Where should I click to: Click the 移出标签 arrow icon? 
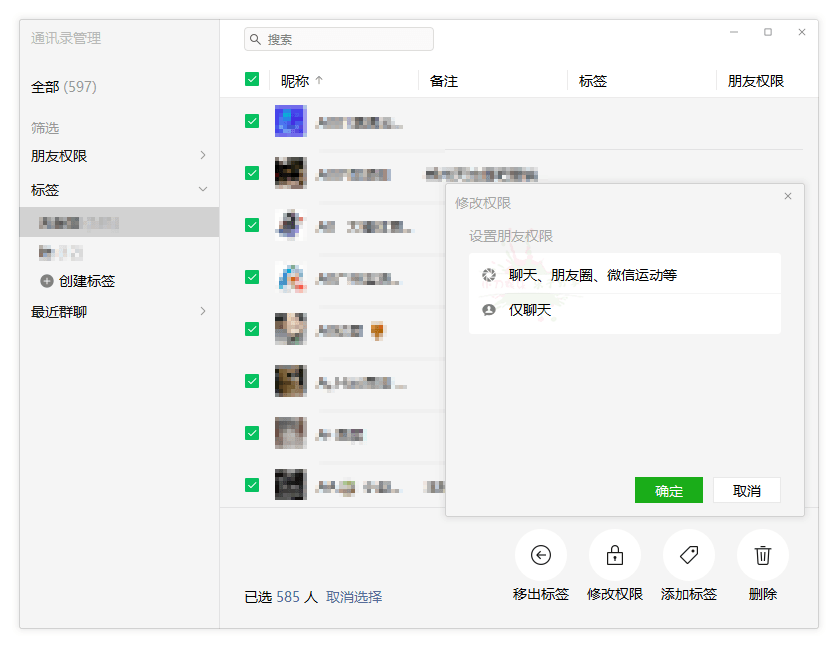(x=541, y=554)
